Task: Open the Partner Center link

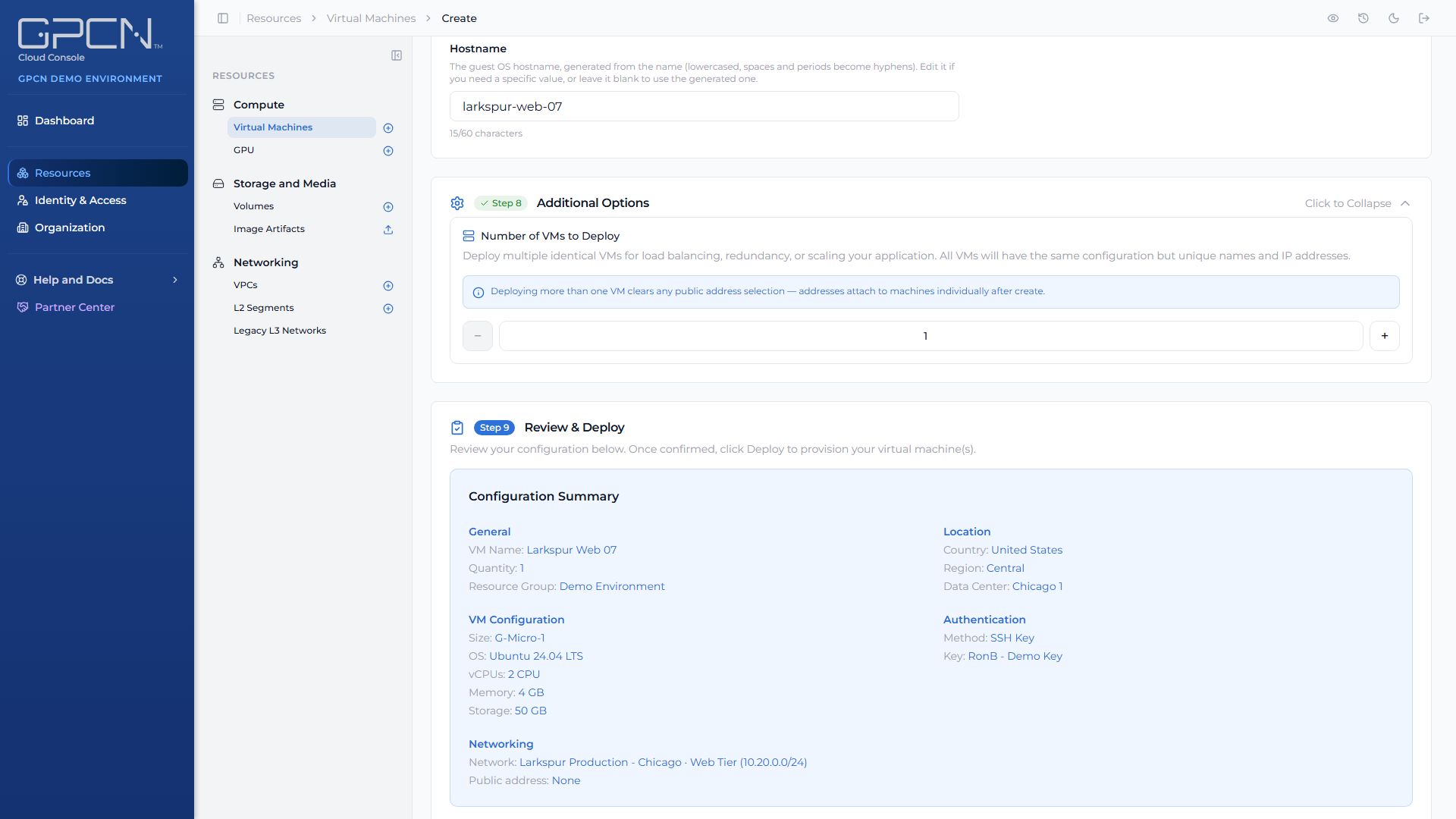Action: (97, 307)
